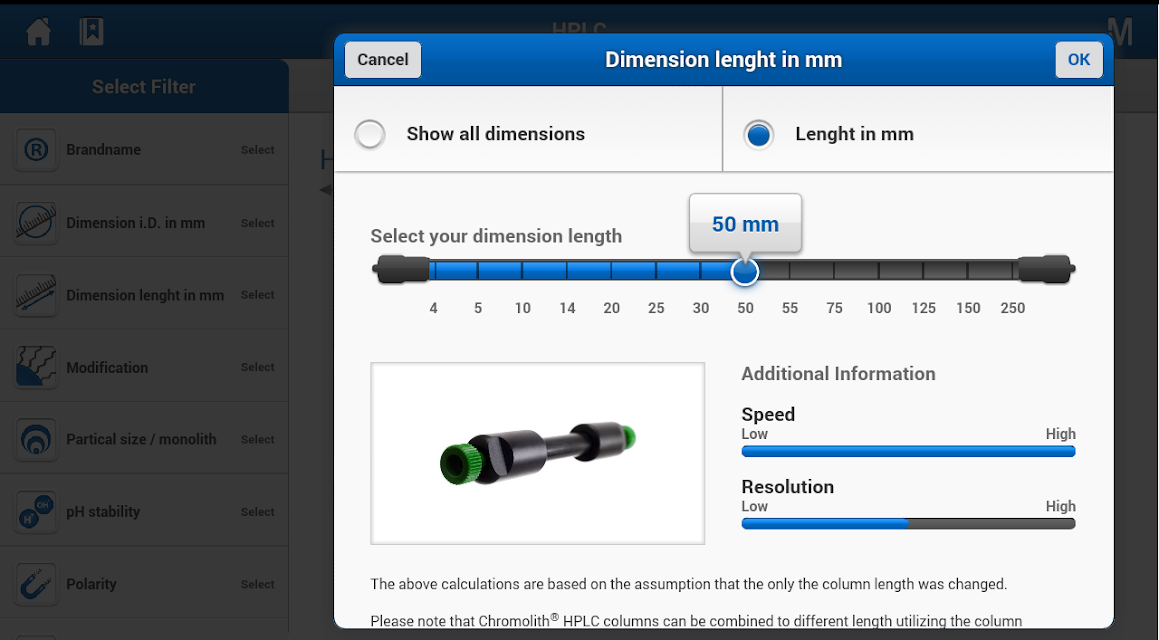
Task: Click the Dimension lenght ruler icon
Action: 36,295
